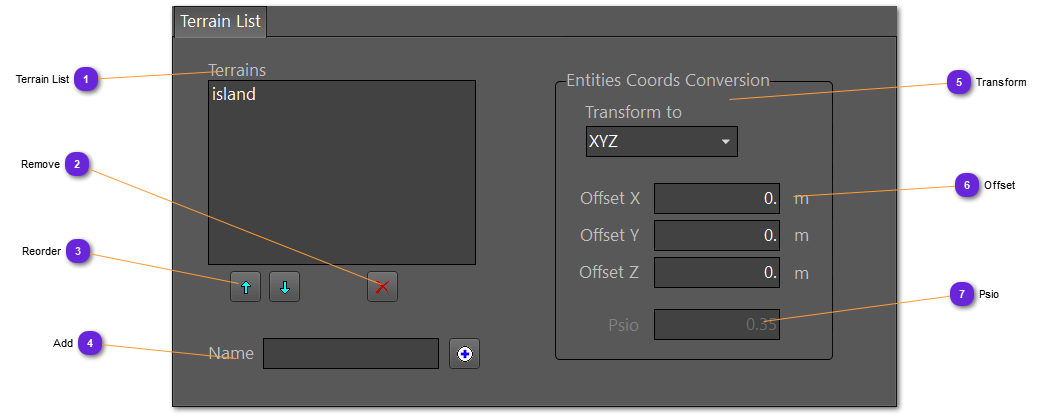Viewport: 1043px width, 417px height.
Task: Click the Offset Y value field
Action: click(716, 235)
